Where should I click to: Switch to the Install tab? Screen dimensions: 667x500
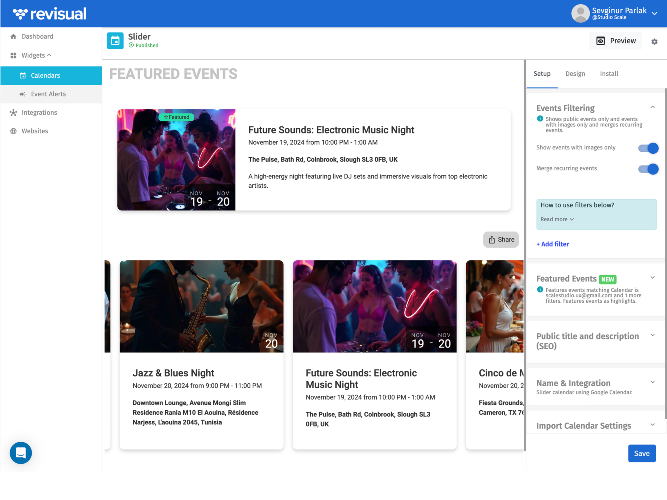[x=609, y=74]
